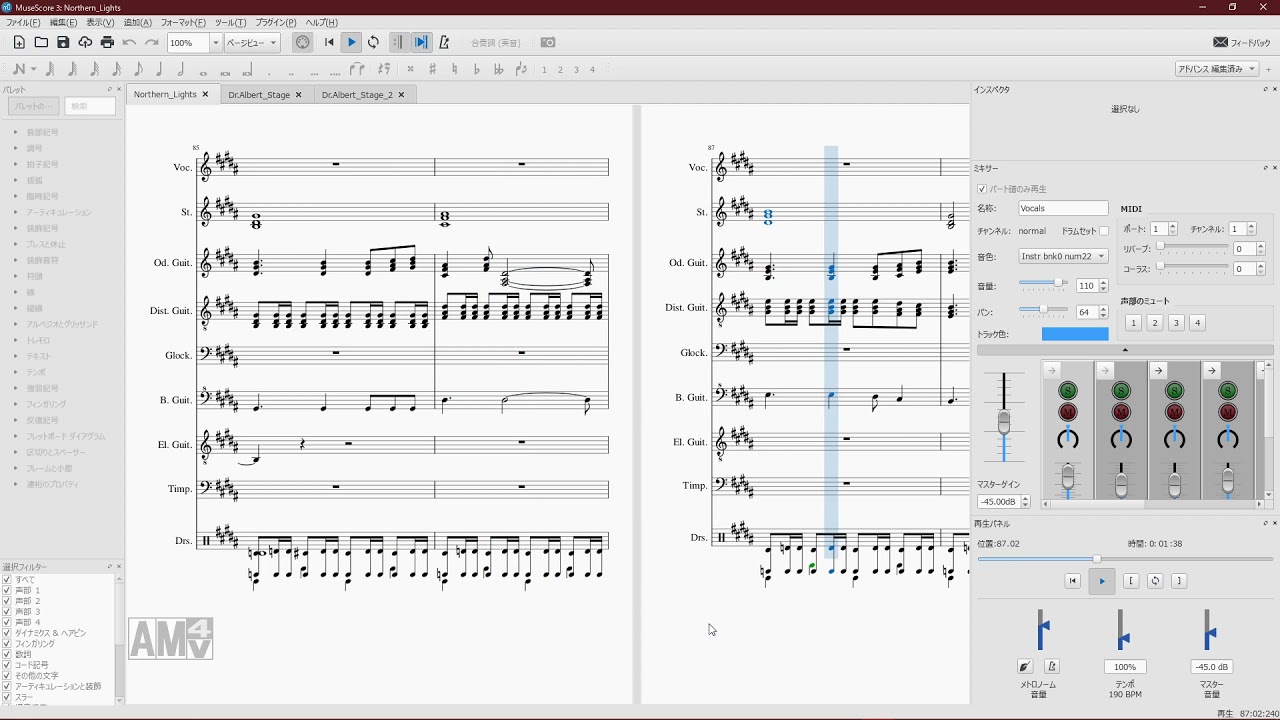Click play in the 再生パネル

coord(1102,581)
